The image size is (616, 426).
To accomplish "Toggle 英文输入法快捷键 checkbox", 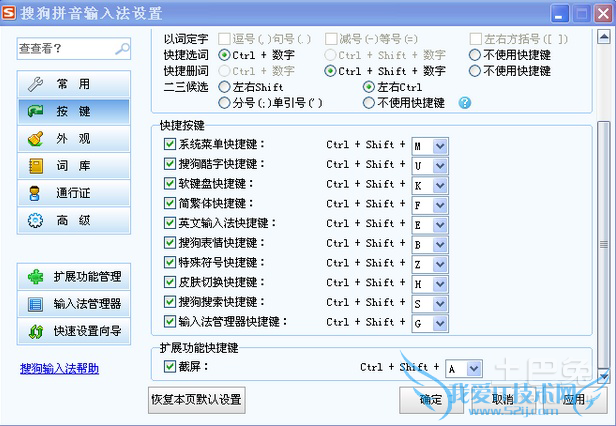I will click(170, 223).
